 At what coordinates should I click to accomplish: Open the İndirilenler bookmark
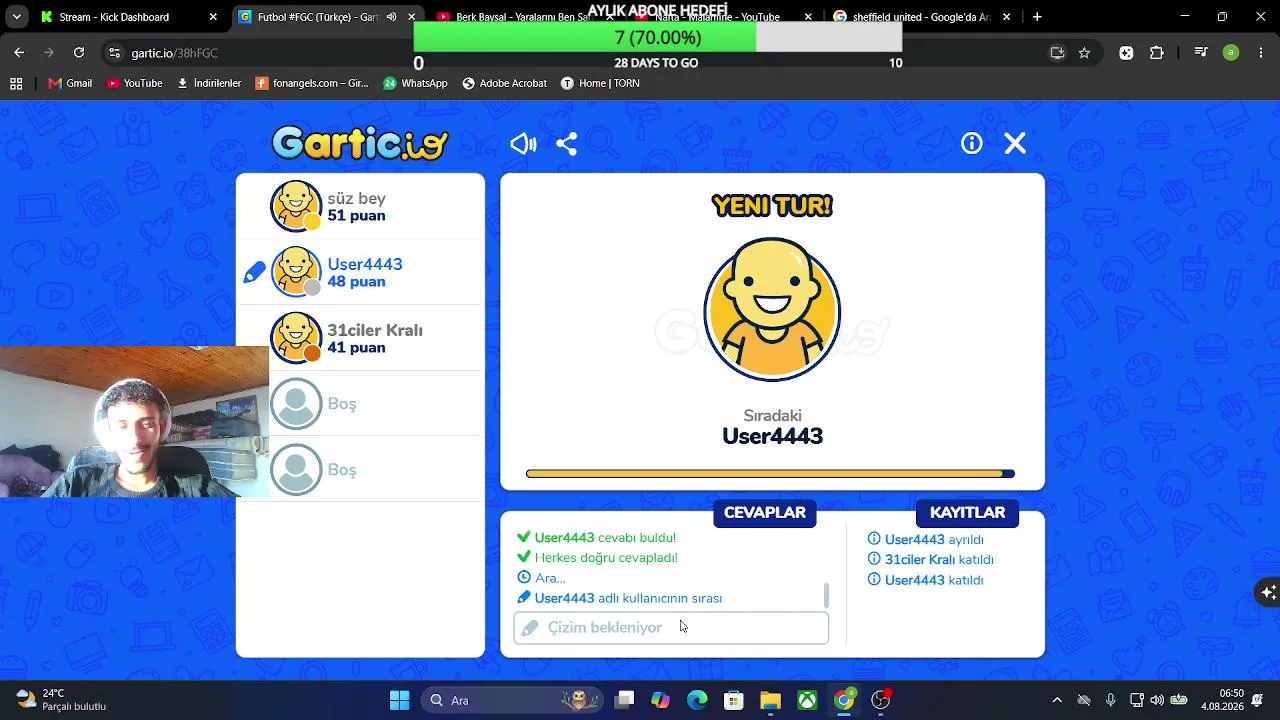pos(209,83)
